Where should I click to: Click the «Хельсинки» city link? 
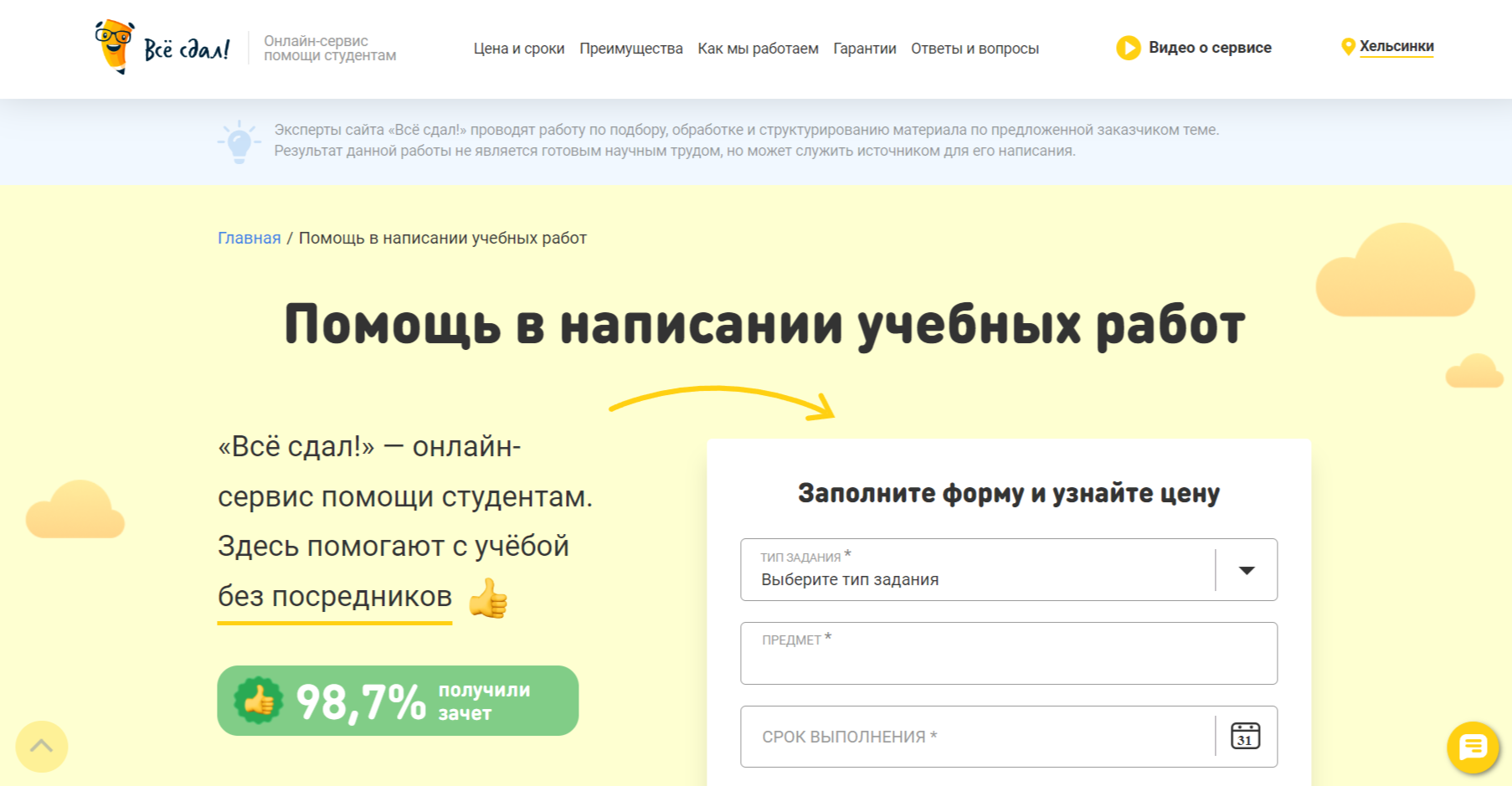[x=1396, y=46]
